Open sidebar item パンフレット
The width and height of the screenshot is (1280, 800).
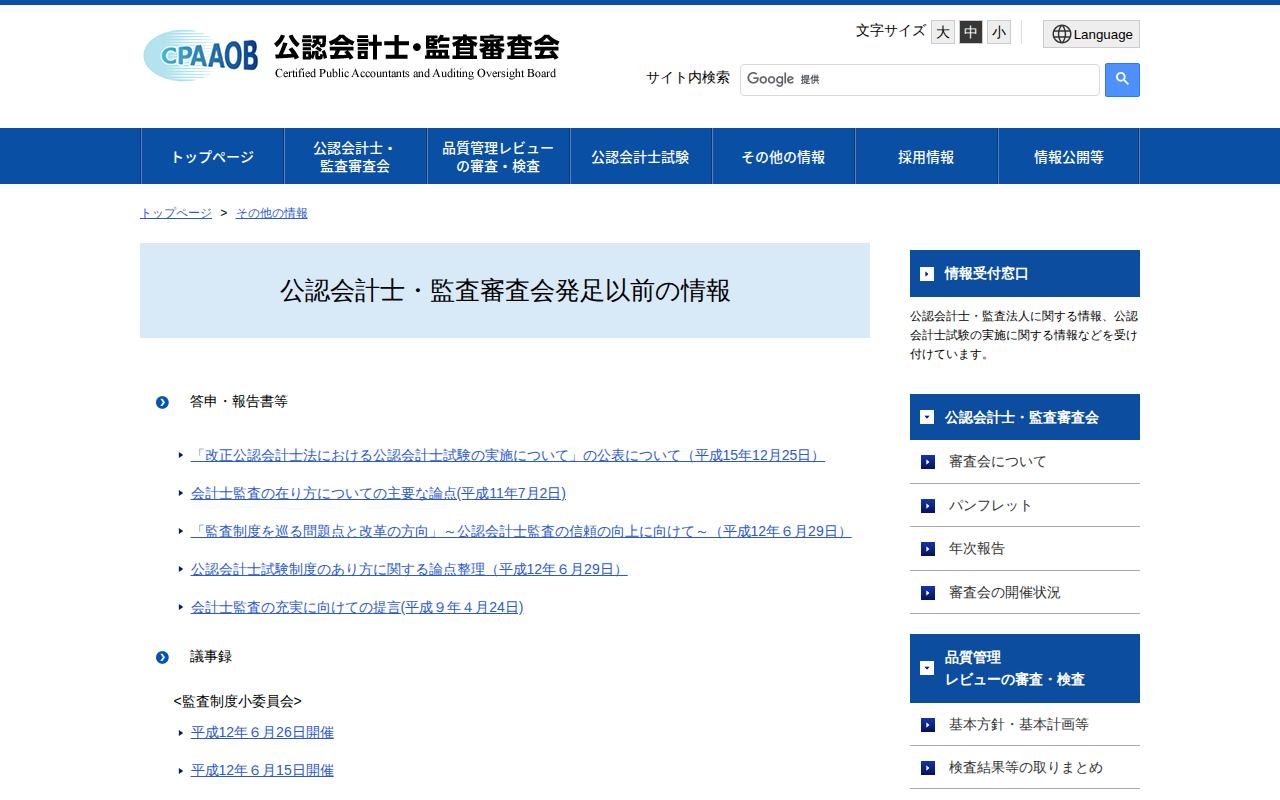coord(991,505)
